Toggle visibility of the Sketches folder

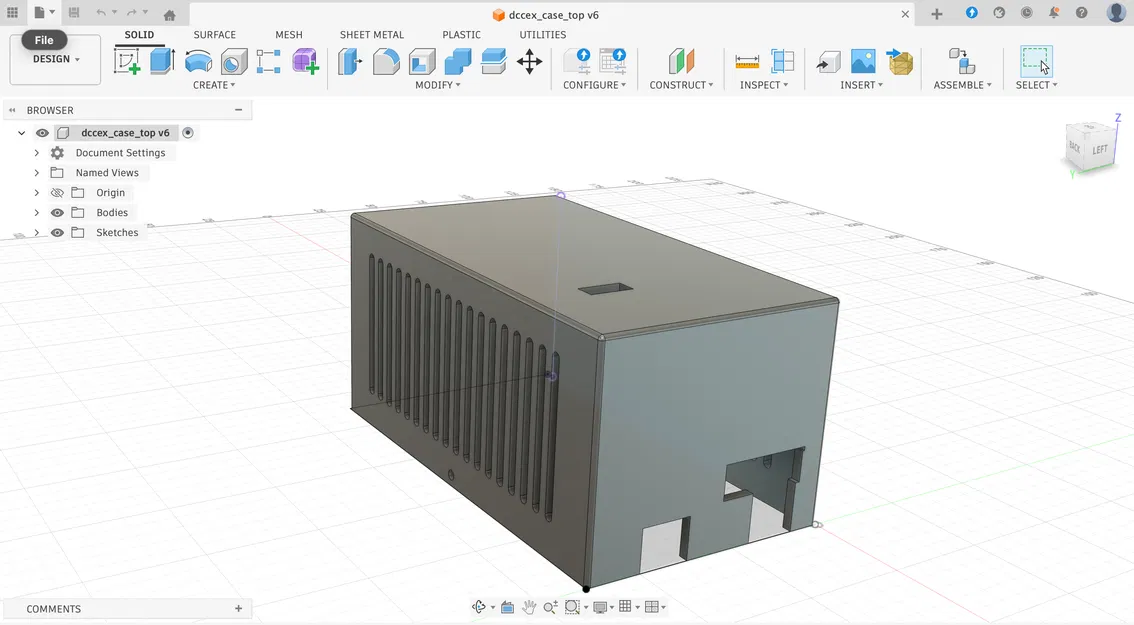coord(57,232)
